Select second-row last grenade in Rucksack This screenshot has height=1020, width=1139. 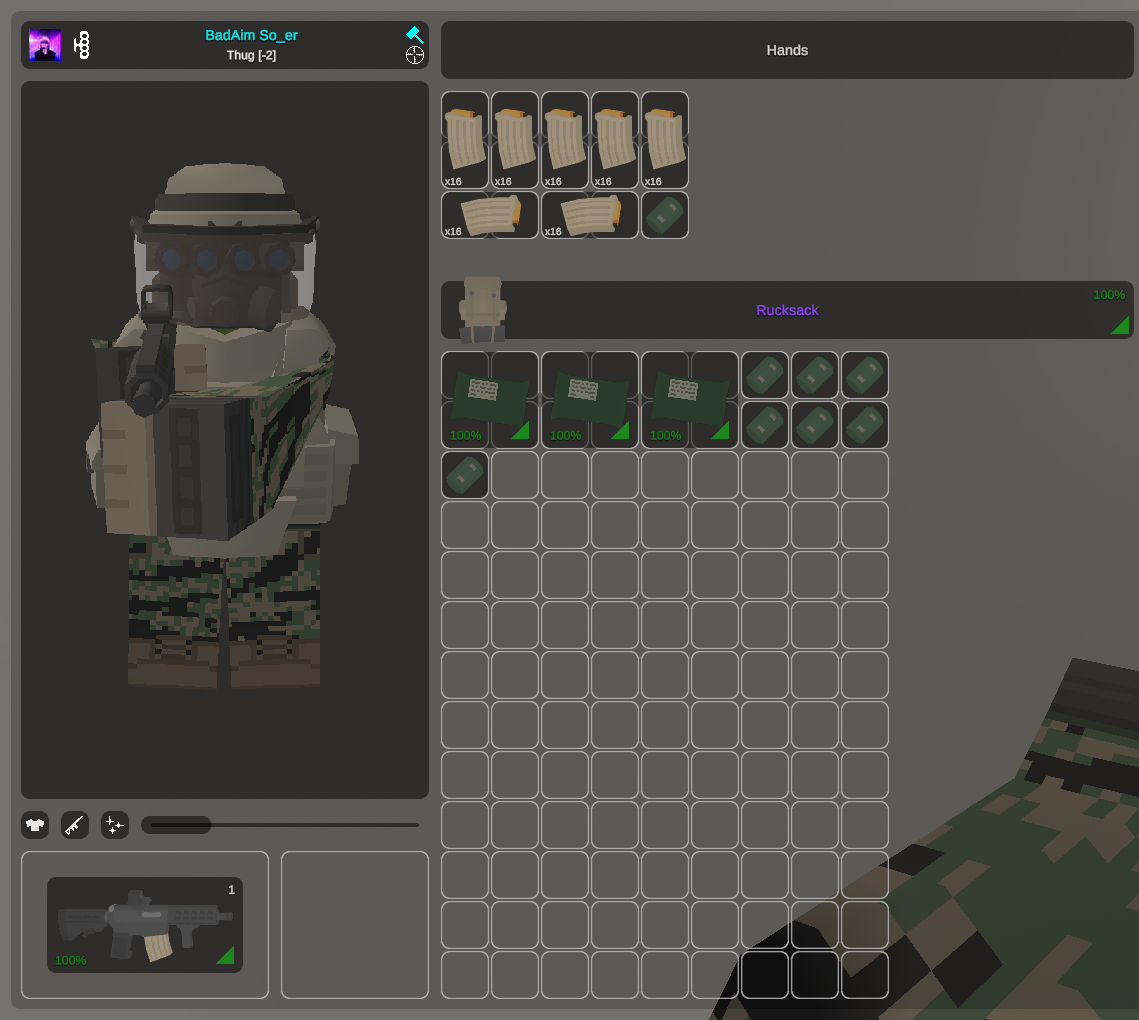point(865,425)
